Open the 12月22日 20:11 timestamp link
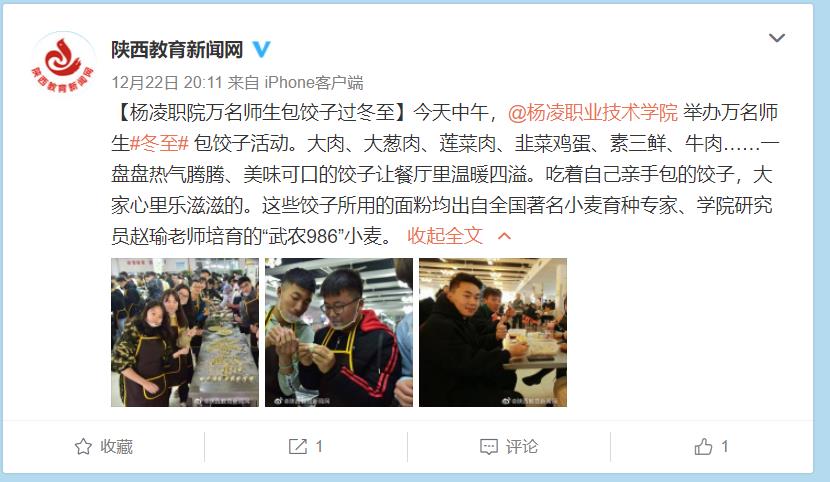 (x=167, y=83)
